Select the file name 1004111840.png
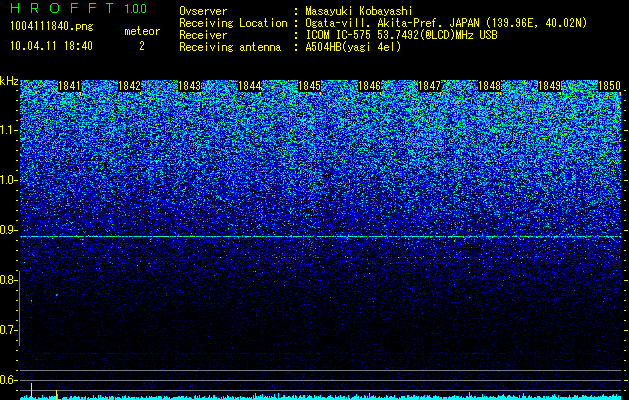Viewport: 629px width, 400px height. click(52, 27)
